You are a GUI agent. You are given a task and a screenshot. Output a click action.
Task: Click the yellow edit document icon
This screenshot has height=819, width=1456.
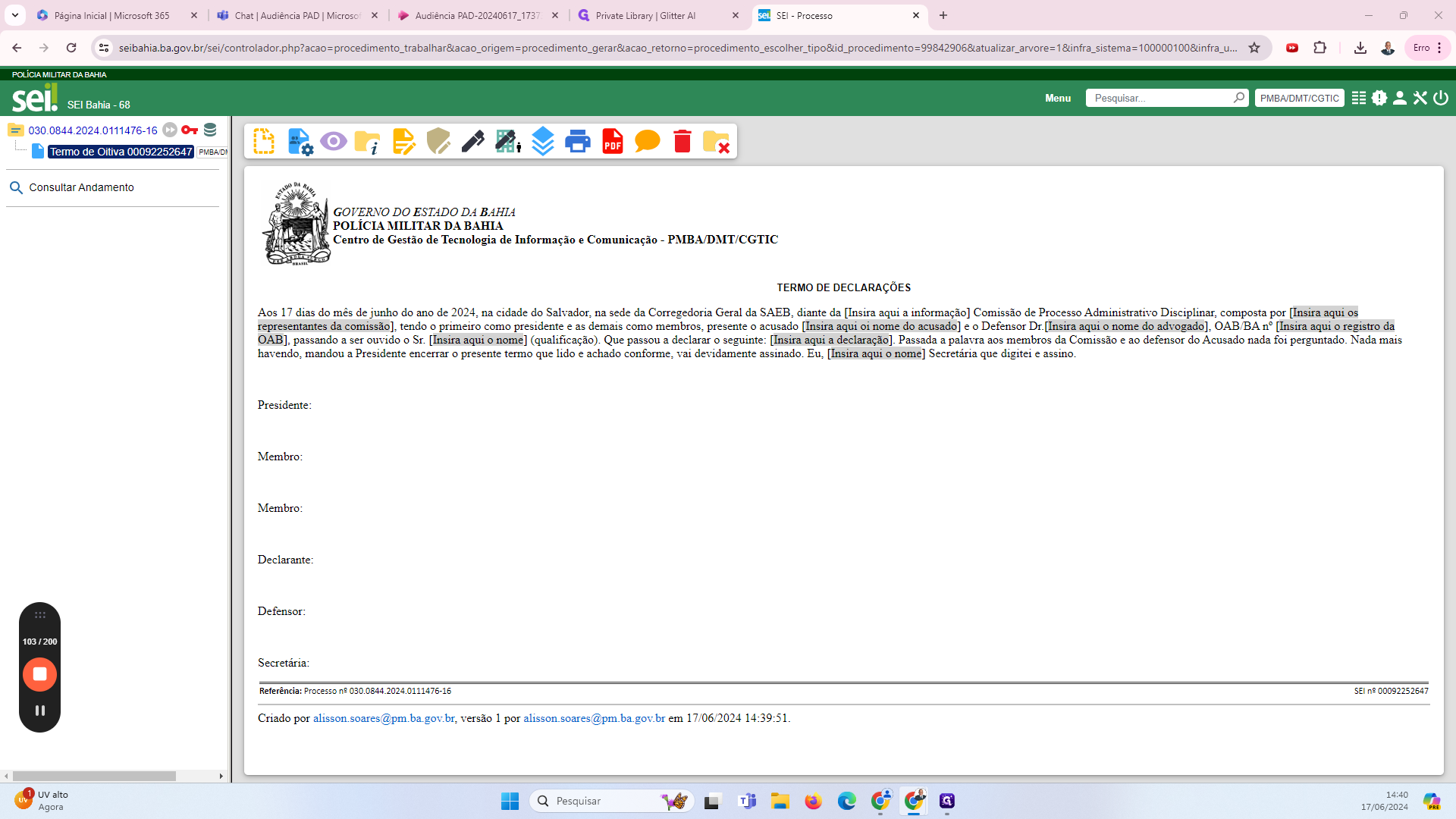tap(403, 142)
